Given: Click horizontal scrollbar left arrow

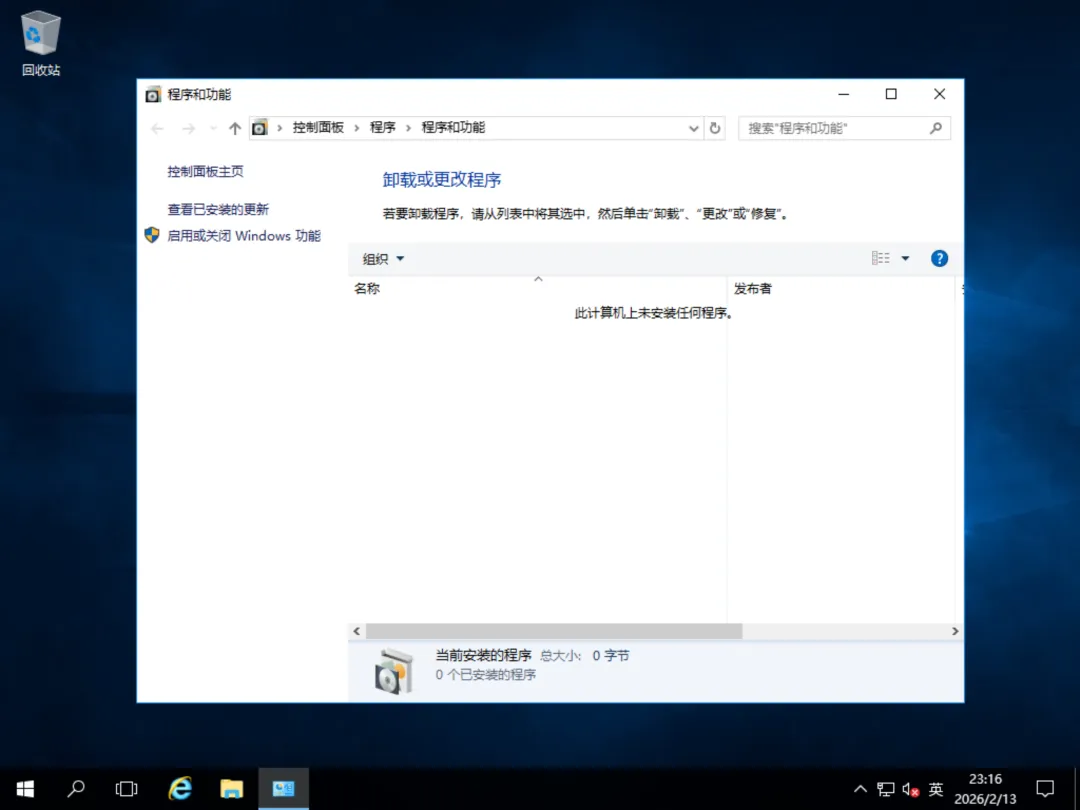Looking at the screenshot, I should (357, 631).
